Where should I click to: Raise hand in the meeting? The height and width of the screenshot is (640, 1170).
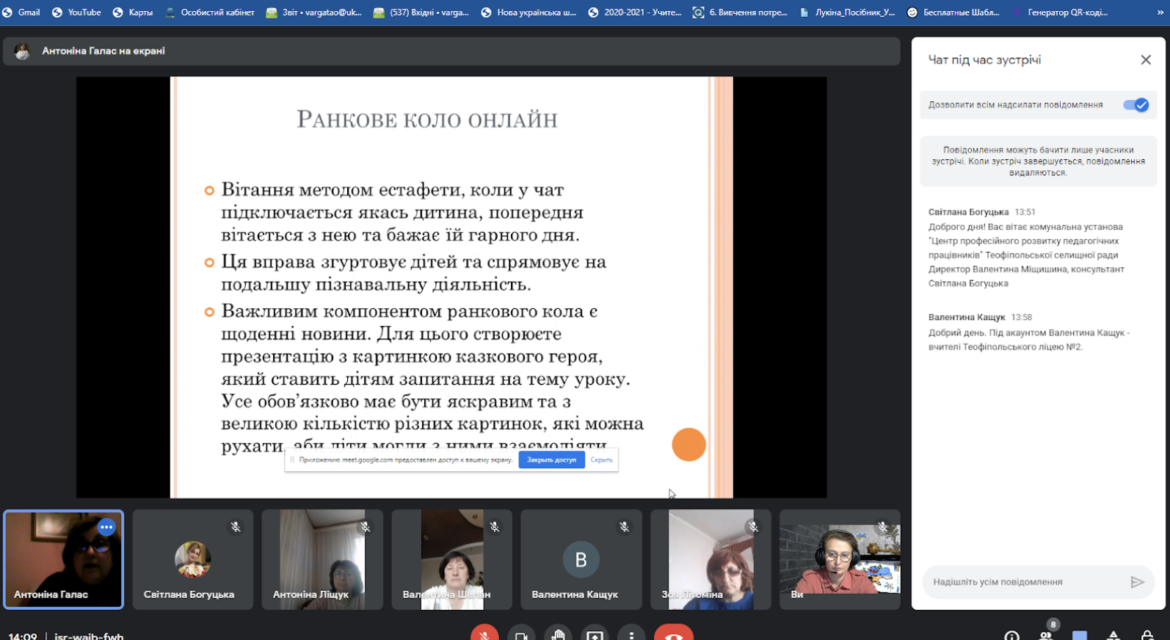[x=557, y=634]
